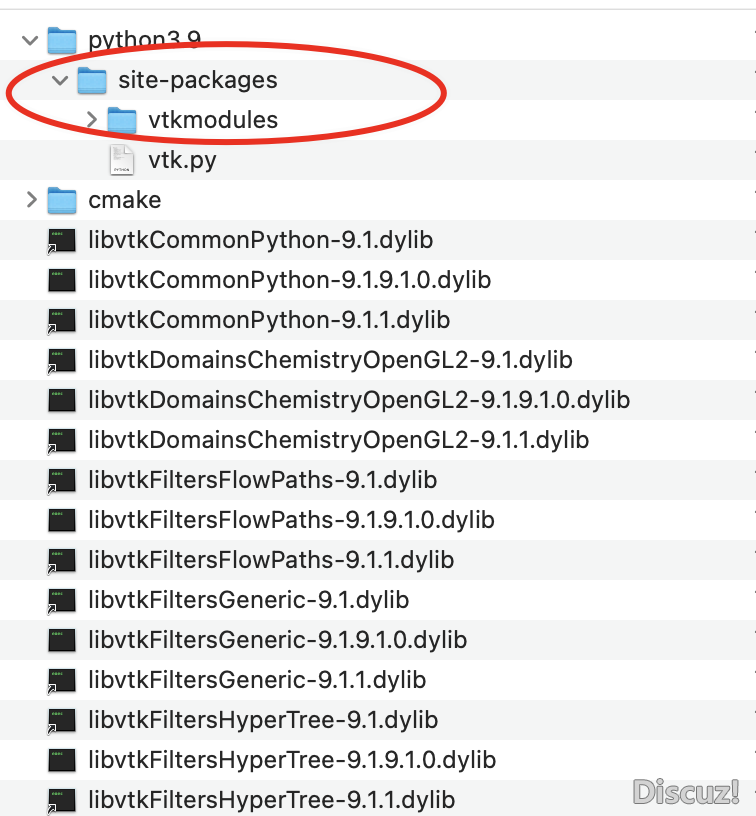Collapse the site-packages folder chevron
This screenshot has height=816, width=756.
[x=60, y=80]
